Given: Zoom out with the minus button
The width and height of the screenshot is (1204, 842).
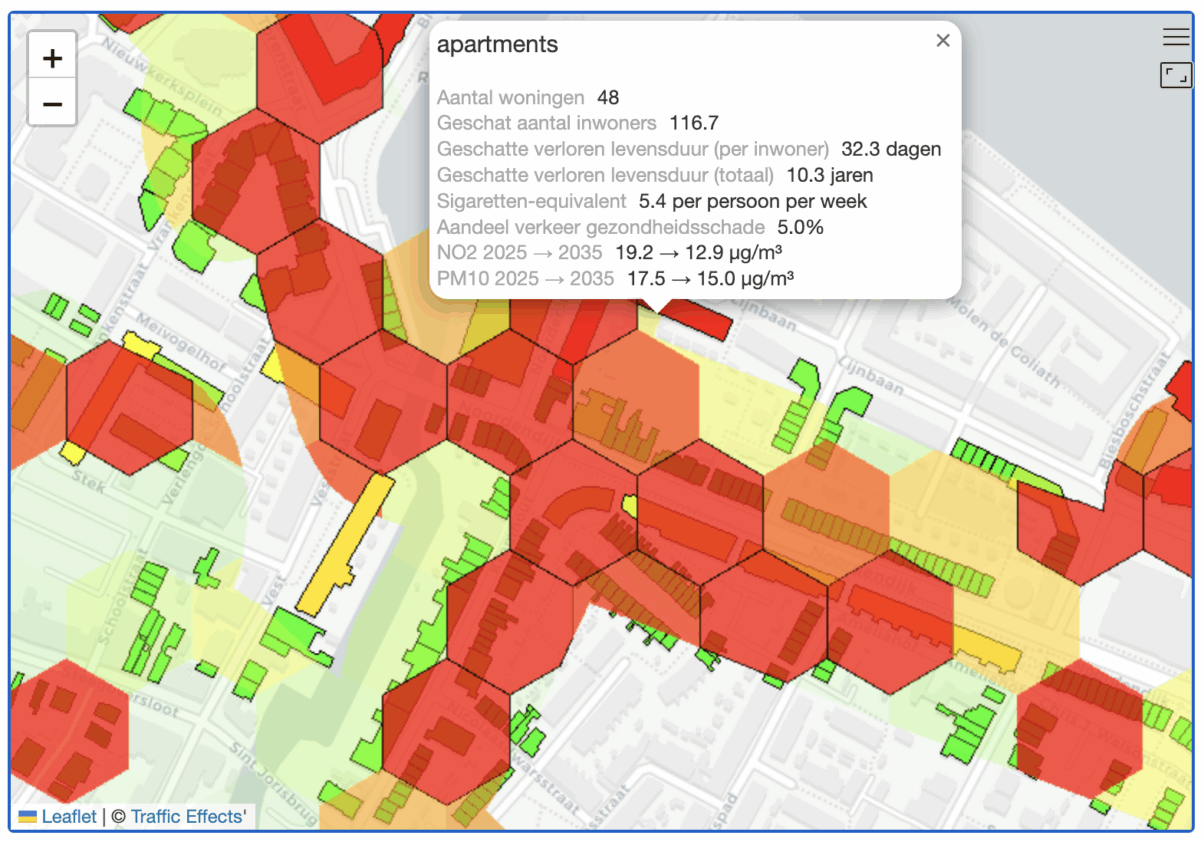Looking at the screenshot, I should [52, 103].
